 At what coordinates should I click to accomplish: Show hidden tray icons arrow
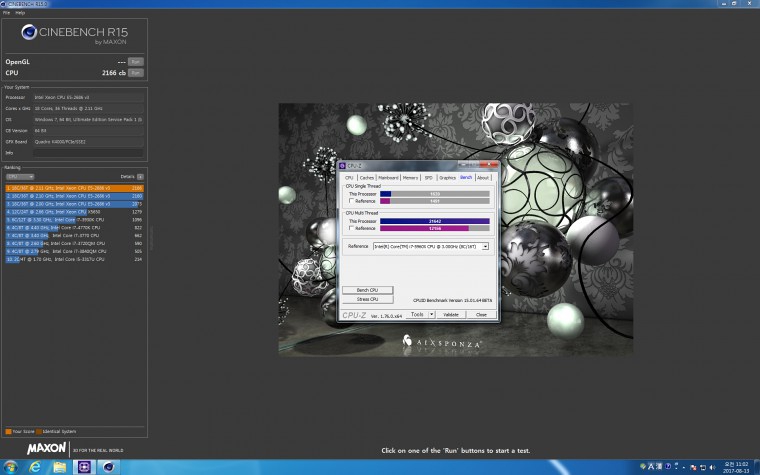(x=684, y=468)
